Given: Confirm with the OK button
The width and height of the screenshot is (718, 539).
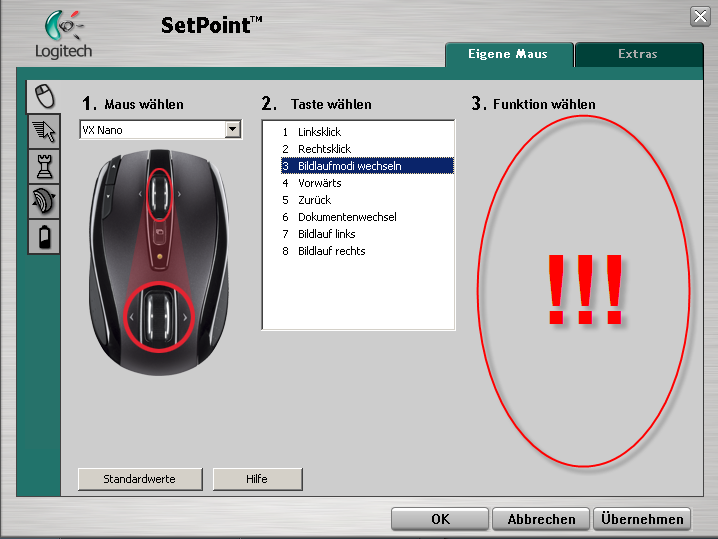Looking at the screenshot, I should (440, 519).
